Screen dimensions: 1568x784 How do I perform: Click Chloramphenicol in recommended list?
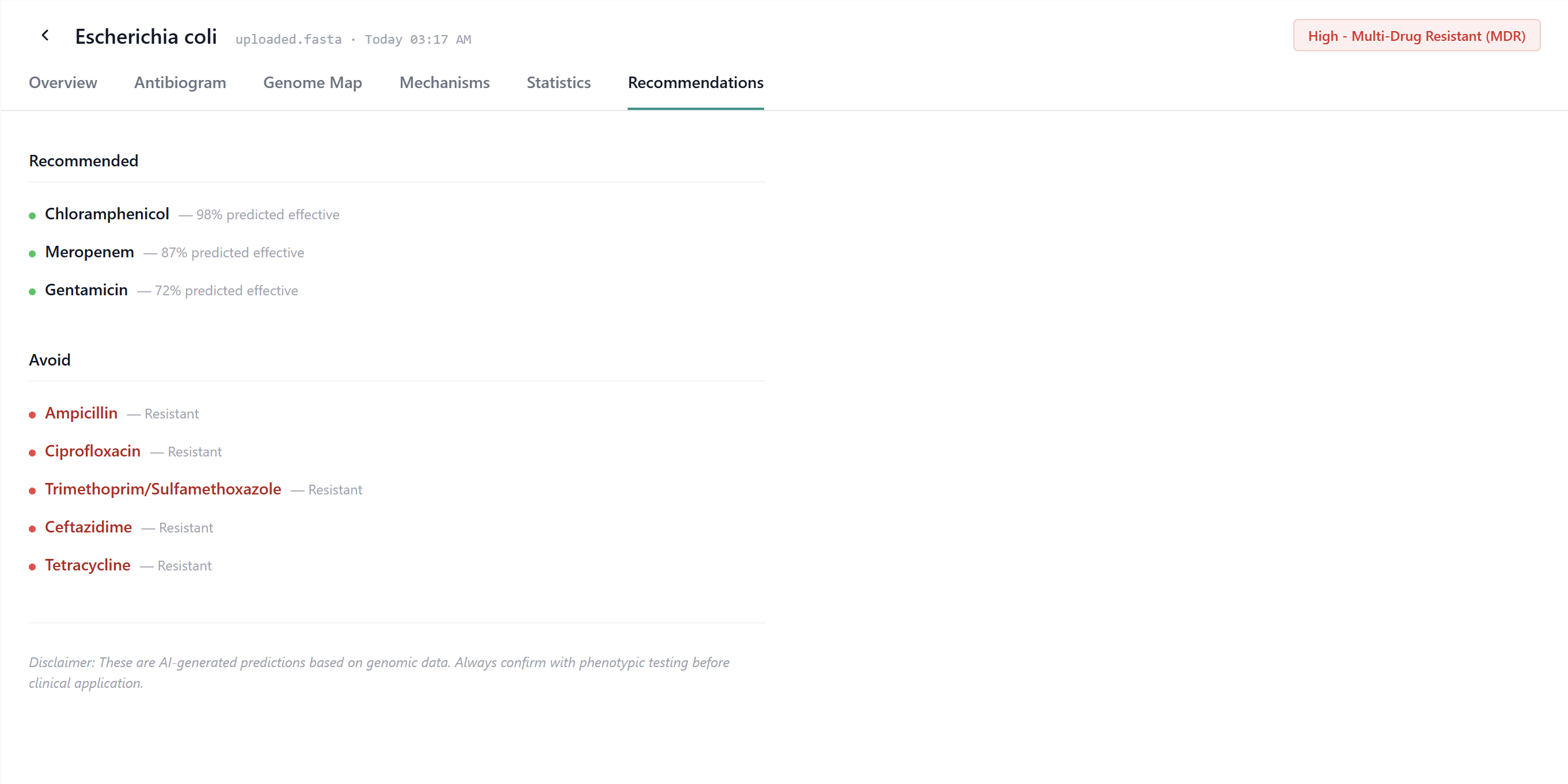107,214
